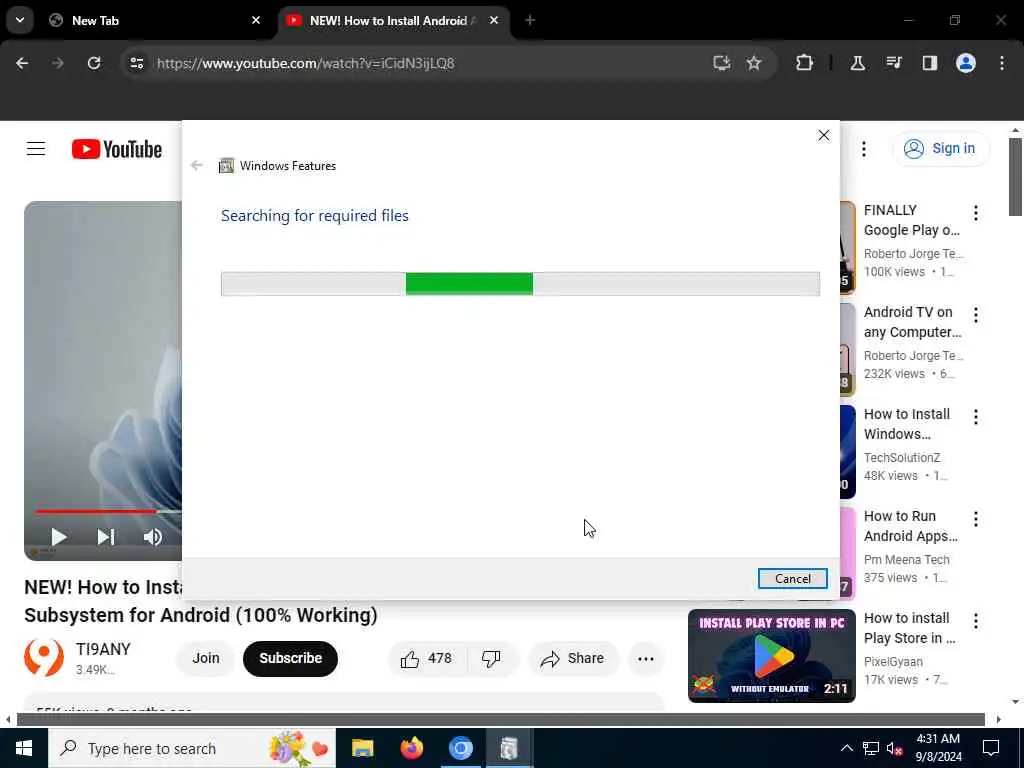
Task: Open the Windows Start menu
Action: 24,748
